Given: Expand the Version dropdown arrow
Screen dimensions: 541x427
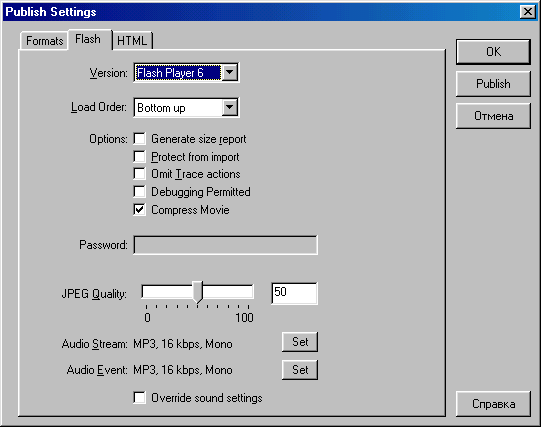Looking at the screenshot, I should coord(229,72).
